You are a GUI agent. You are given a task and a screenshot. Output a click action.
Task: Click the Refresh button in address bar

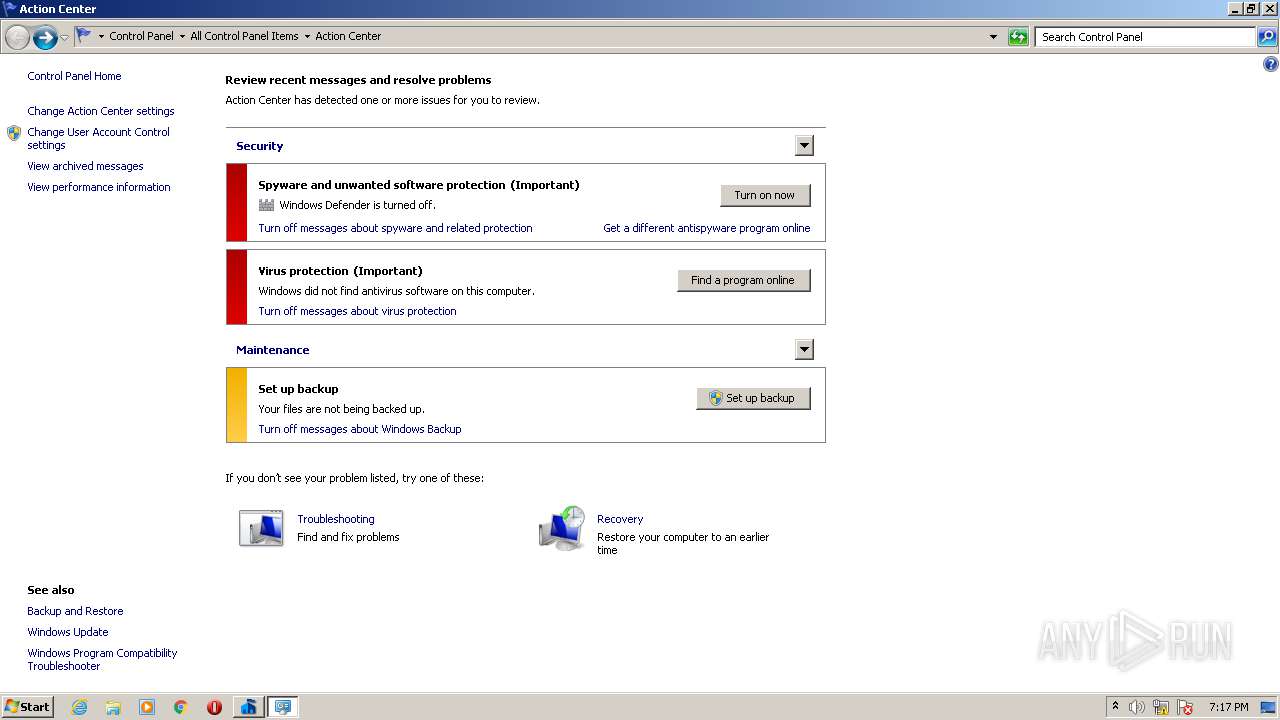(1018, 37)
